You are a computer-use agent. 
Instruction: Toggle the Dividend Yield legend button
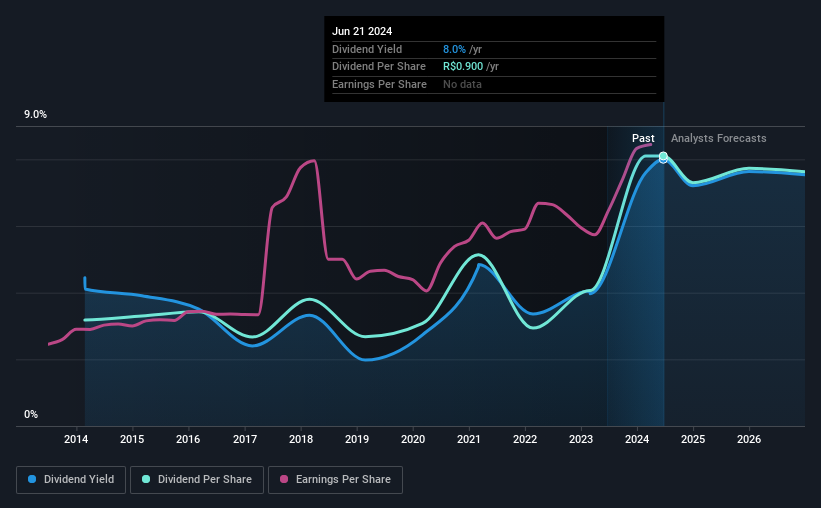coord(71,480)
